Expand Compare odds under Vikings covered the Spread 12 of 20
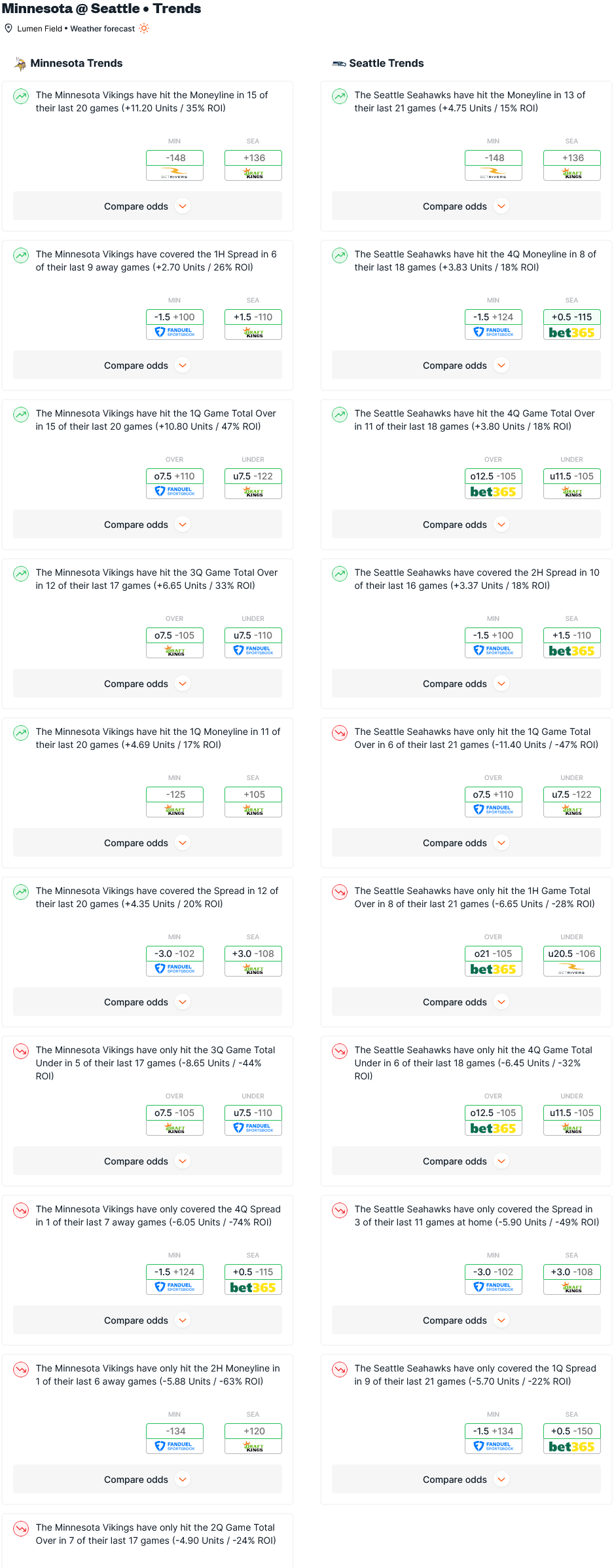The width and height of the screenshot is (614, 1568). (x=147, y=1002)
